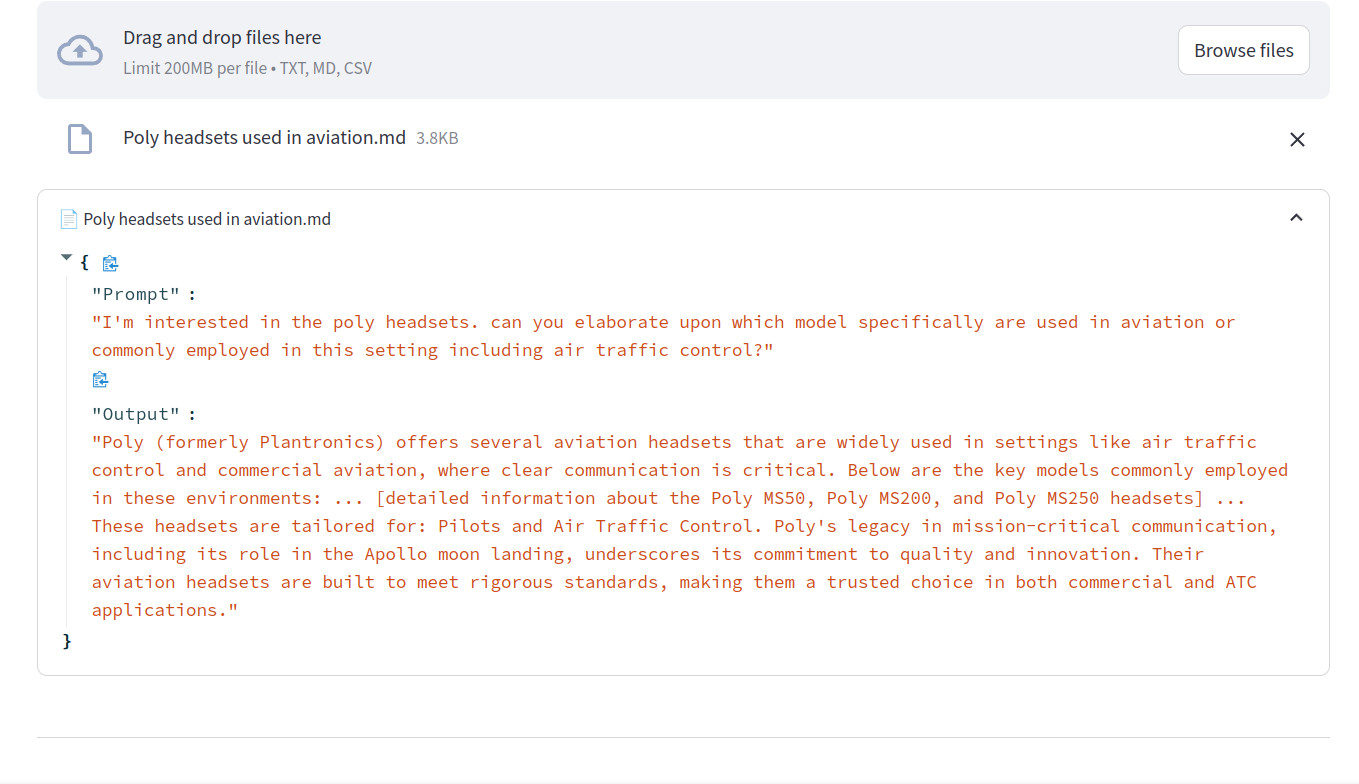
Task: Collapse the Poly headsets used in aviation.md expander
Action: [x=1296, y=218]
